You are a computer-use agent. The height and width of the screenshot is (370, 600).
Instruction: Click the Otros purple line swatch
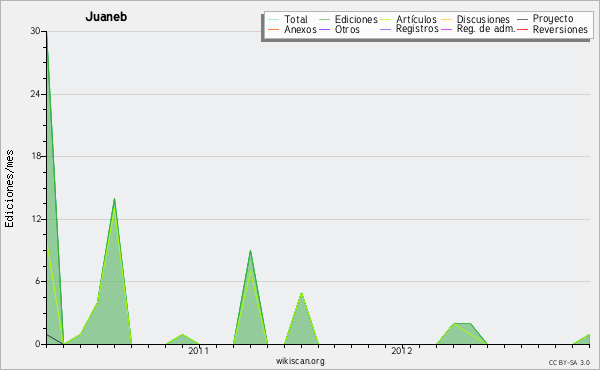324,29
